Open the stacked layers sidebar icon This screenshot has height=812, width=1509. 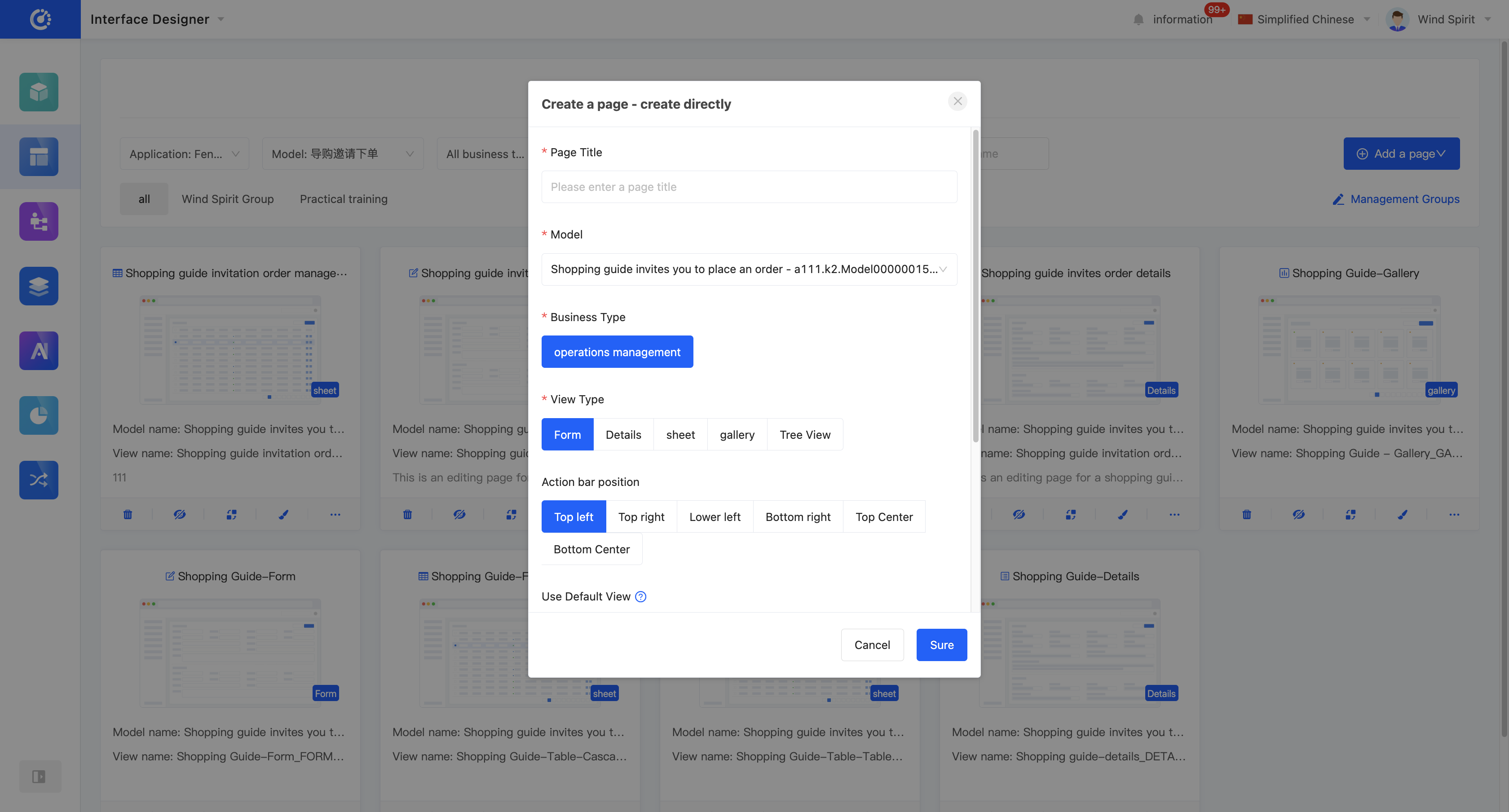coord(39,286)
